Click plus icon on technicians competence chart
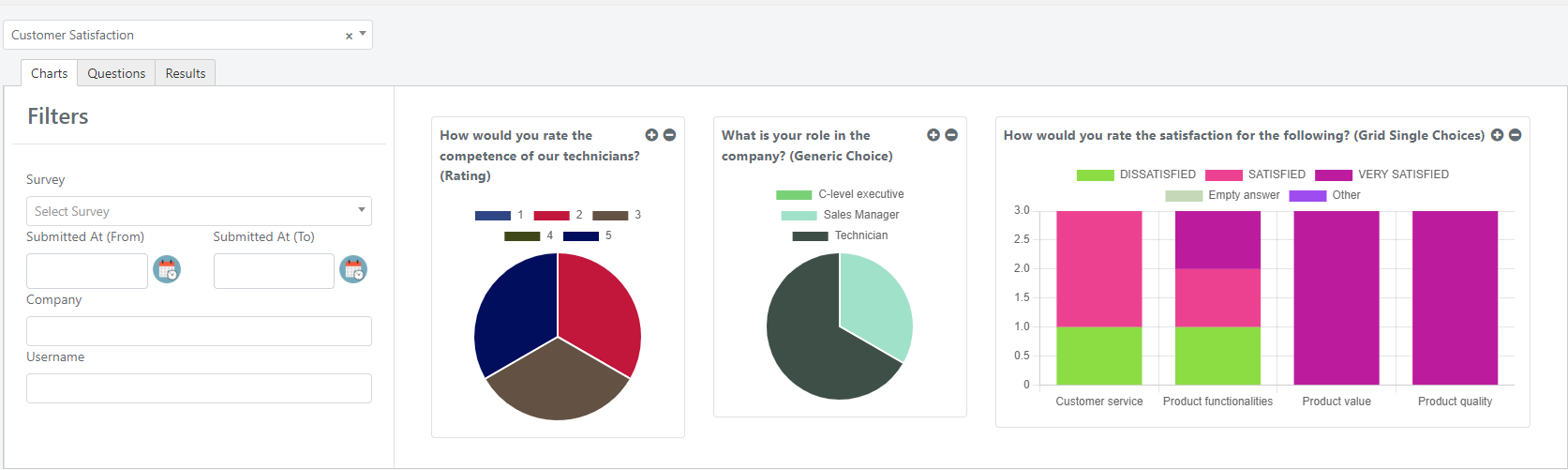 tap(651, 135)
